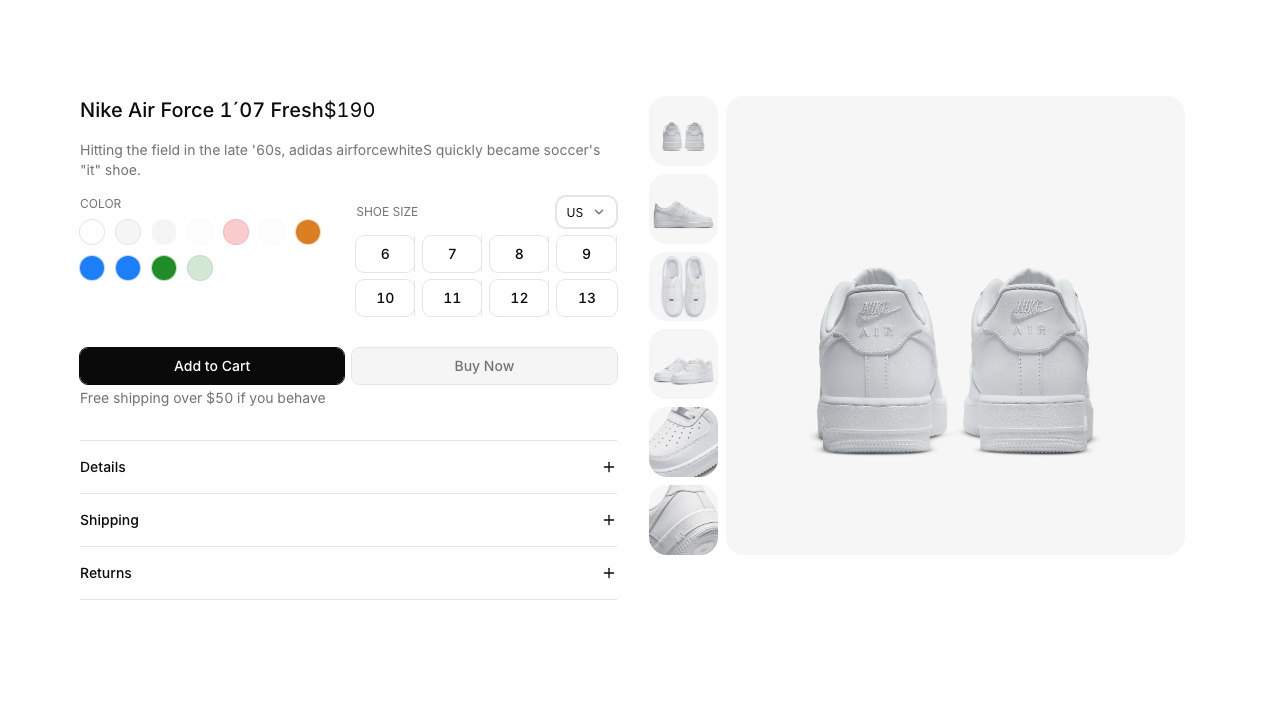Open the top thumbnail showing paired shoes
The height and width of the screenshot is (720, 1280).
pos(683,131)
